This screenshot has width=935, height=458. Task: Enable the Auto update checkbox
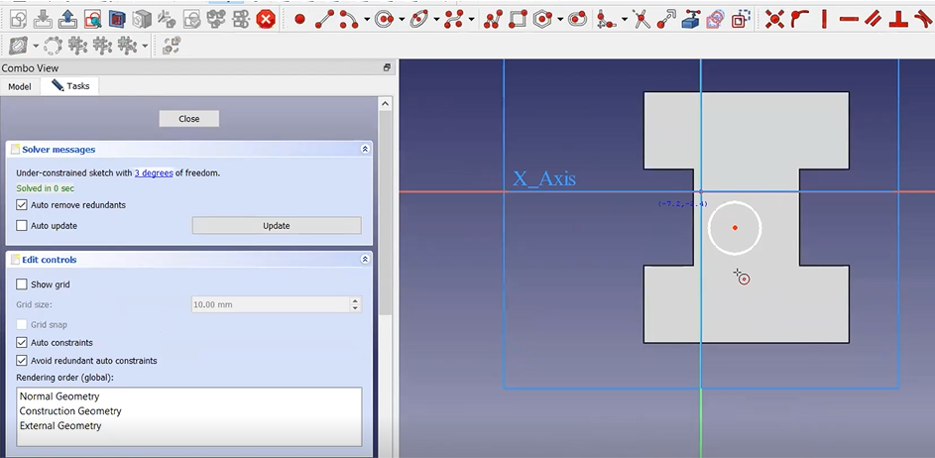point(22,225)
